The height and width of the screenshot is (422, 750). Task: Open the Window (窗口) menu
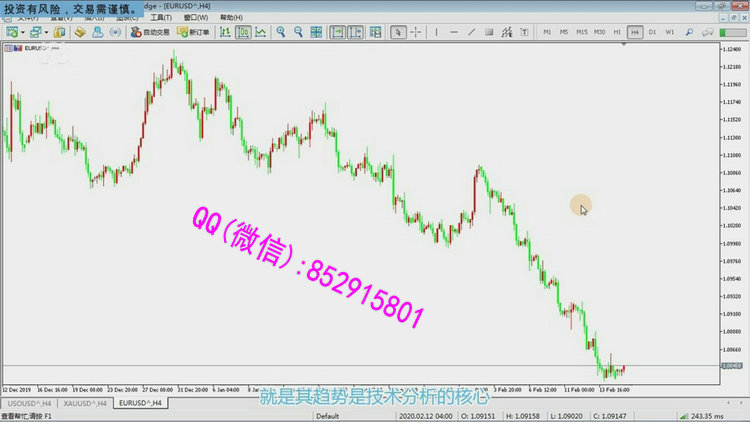[197, 17]
